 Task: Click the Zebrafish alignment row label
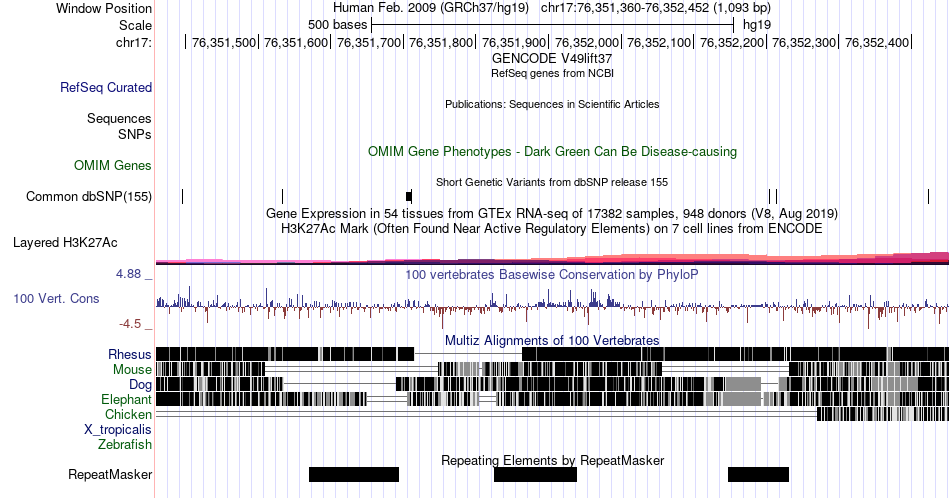tap(125, 444)
